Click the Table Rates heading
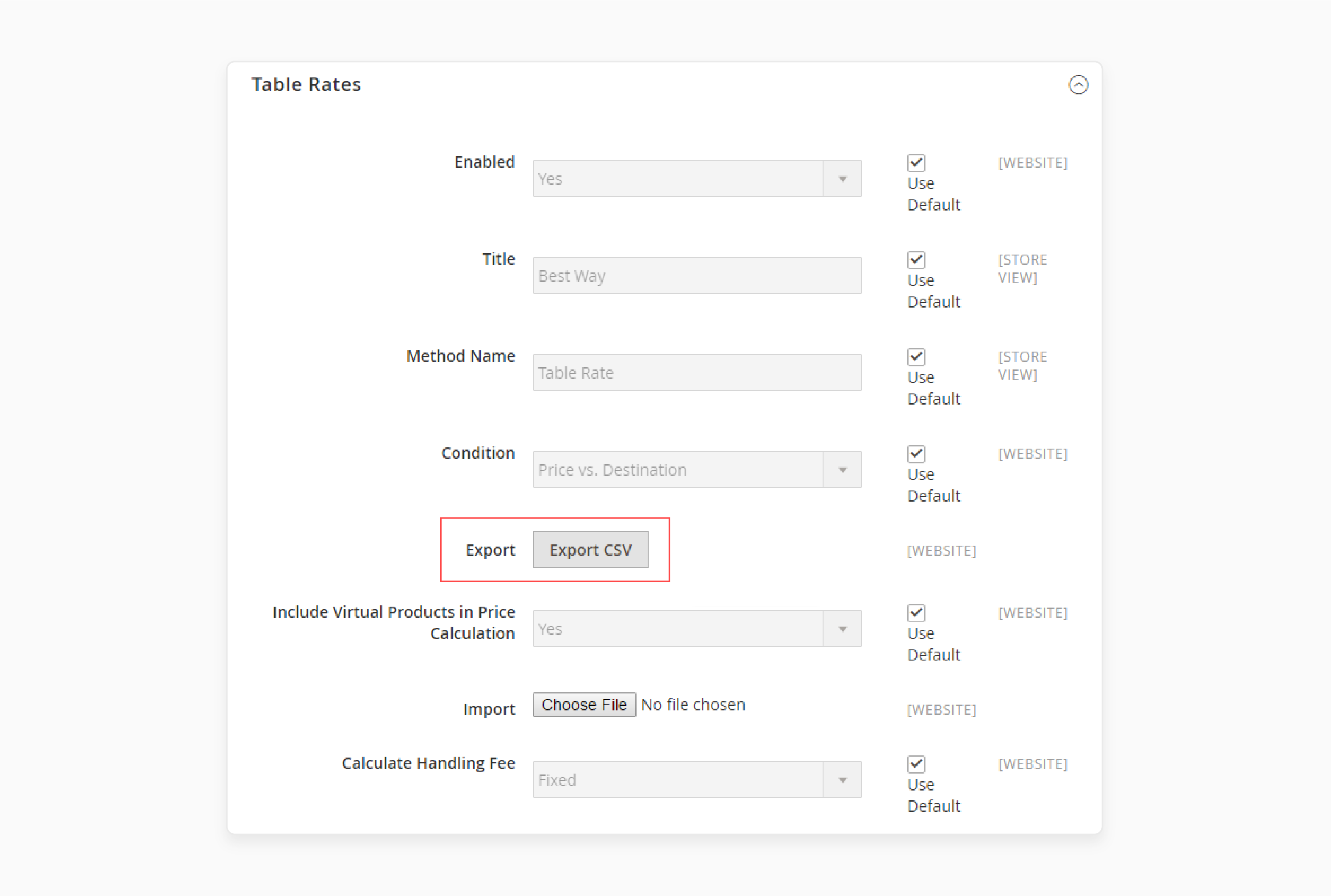The height and width of the screenshot is (896, 1331). pos(306,85)
